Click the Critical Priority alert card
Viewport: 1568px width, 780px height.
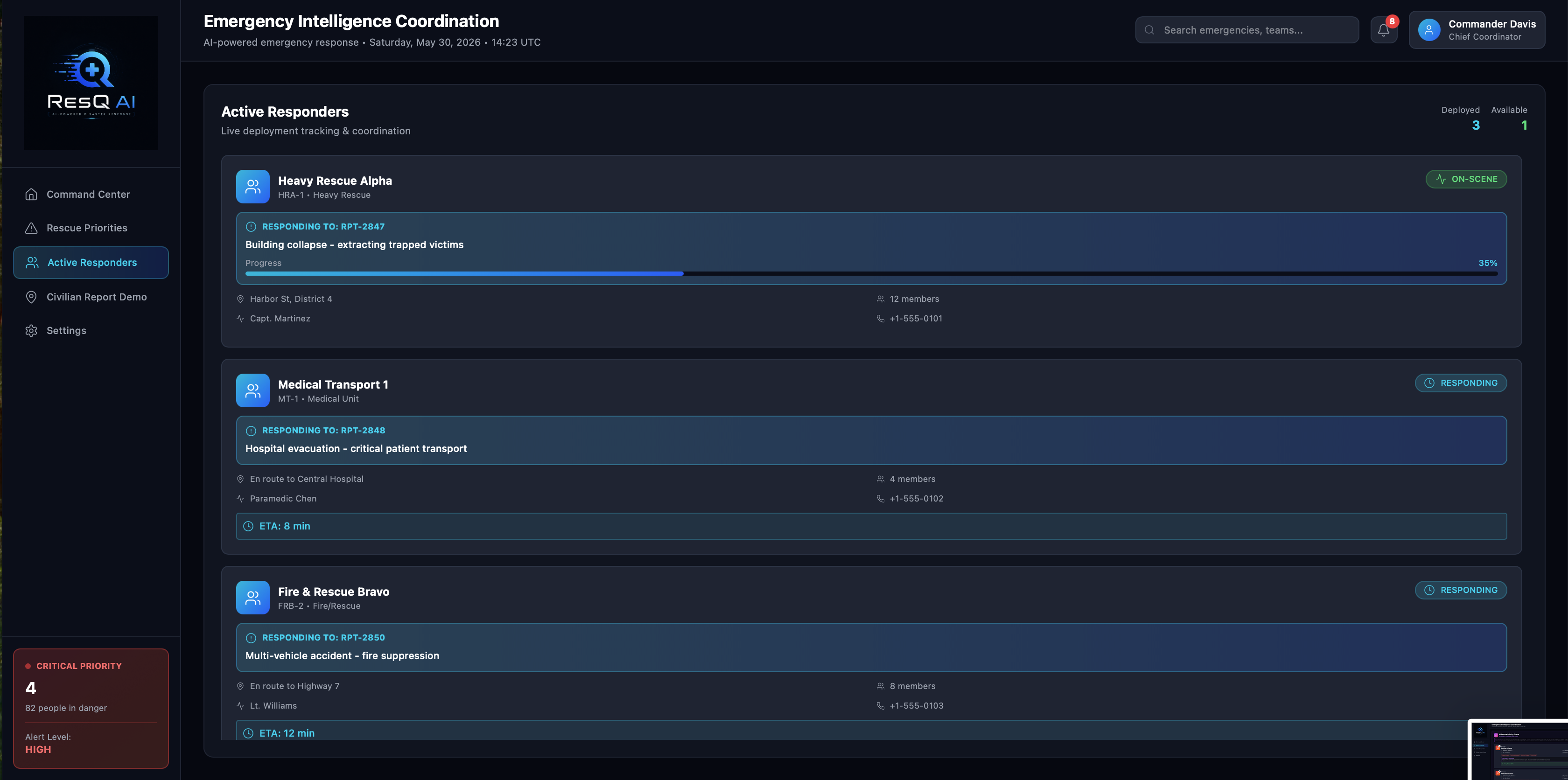[91, 708]
